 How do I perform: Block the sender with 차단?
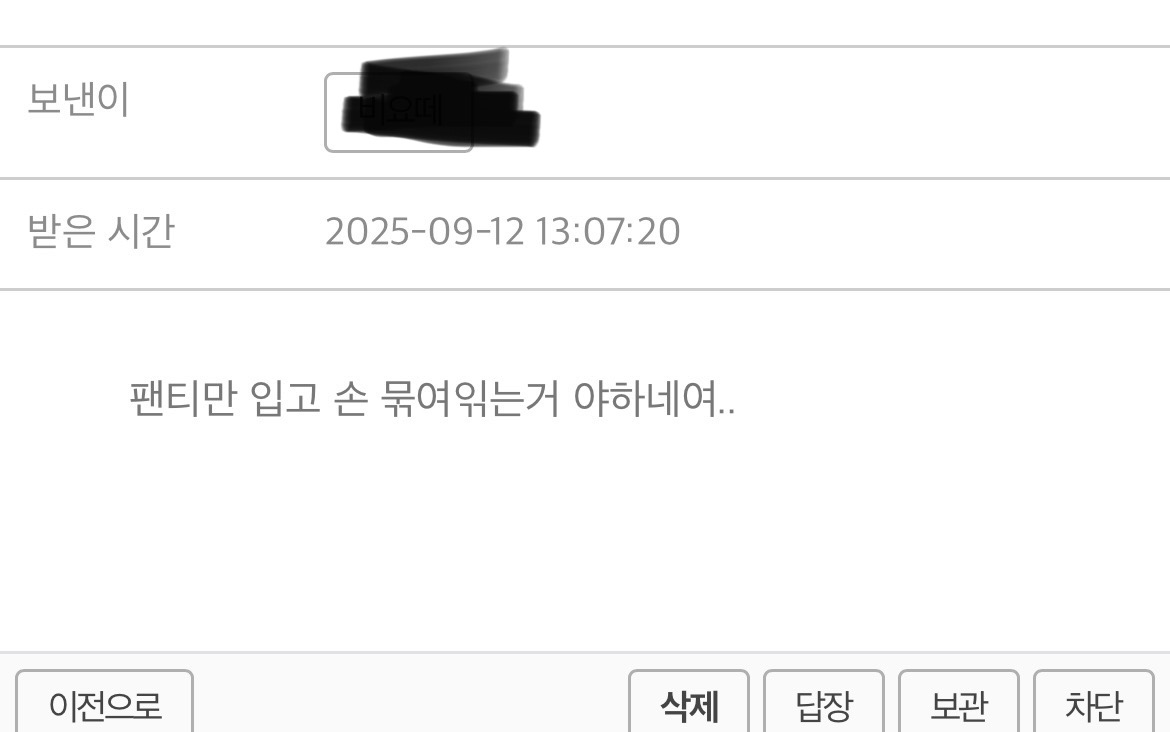click(x=1094, y=702)
